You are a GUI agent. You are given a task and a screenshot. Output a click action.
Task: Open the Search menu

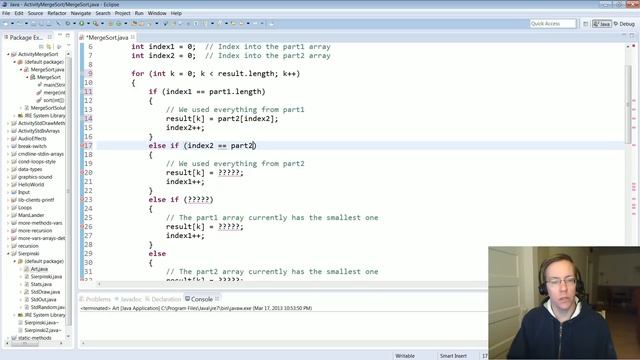click(x=103, y=13)
